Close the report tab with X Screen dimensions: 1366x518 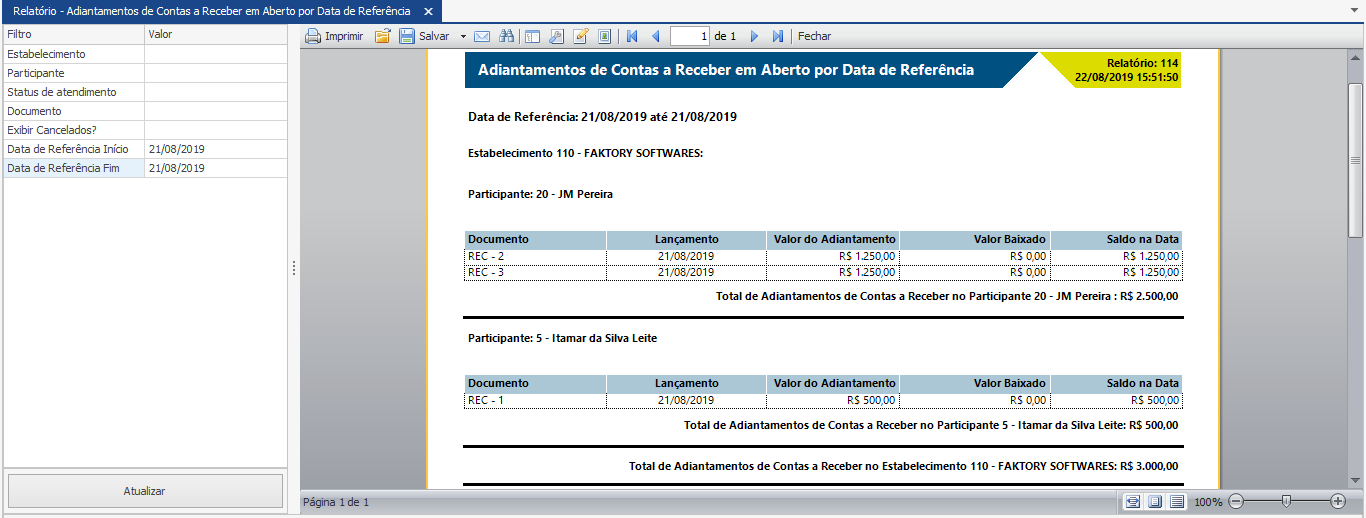[x=427, y=11]
